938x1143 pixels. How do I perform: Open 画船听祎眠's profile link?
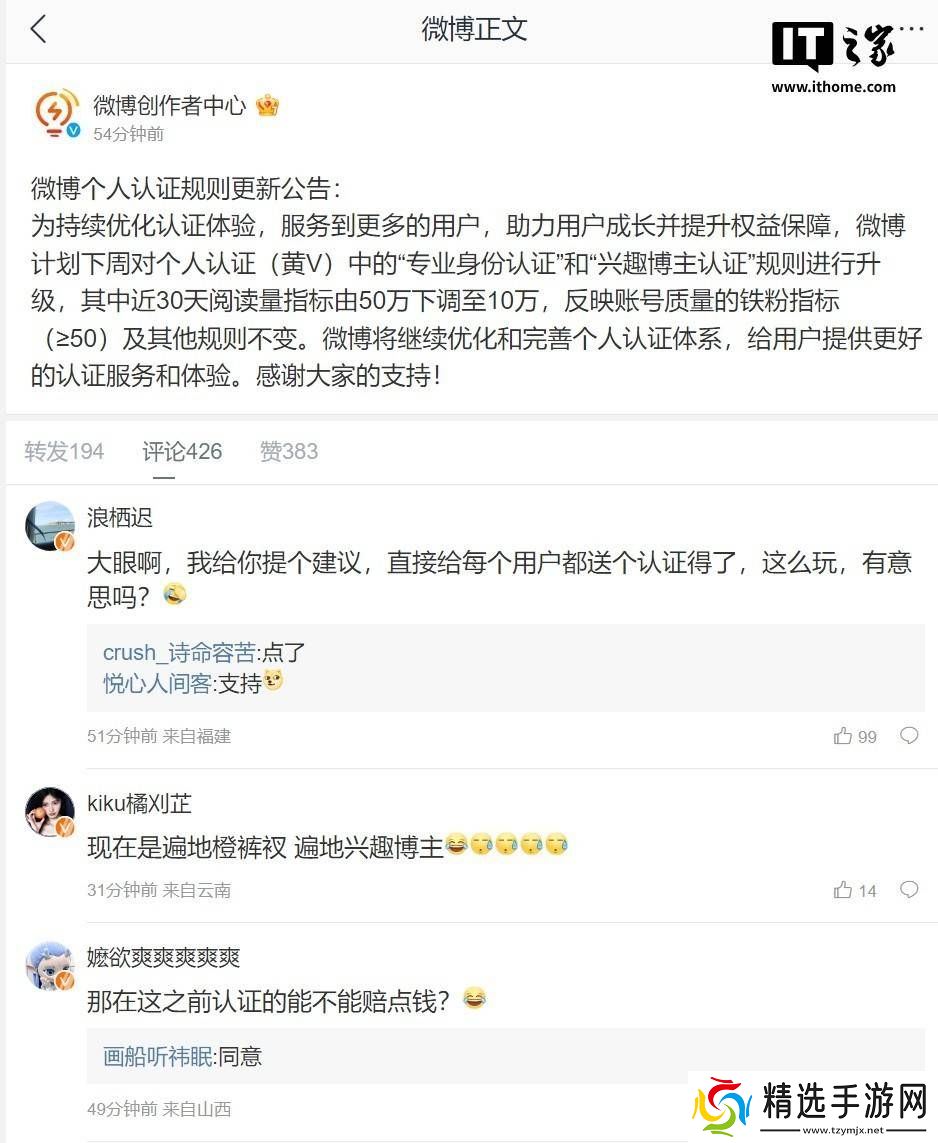click(x=157, y=1057)
